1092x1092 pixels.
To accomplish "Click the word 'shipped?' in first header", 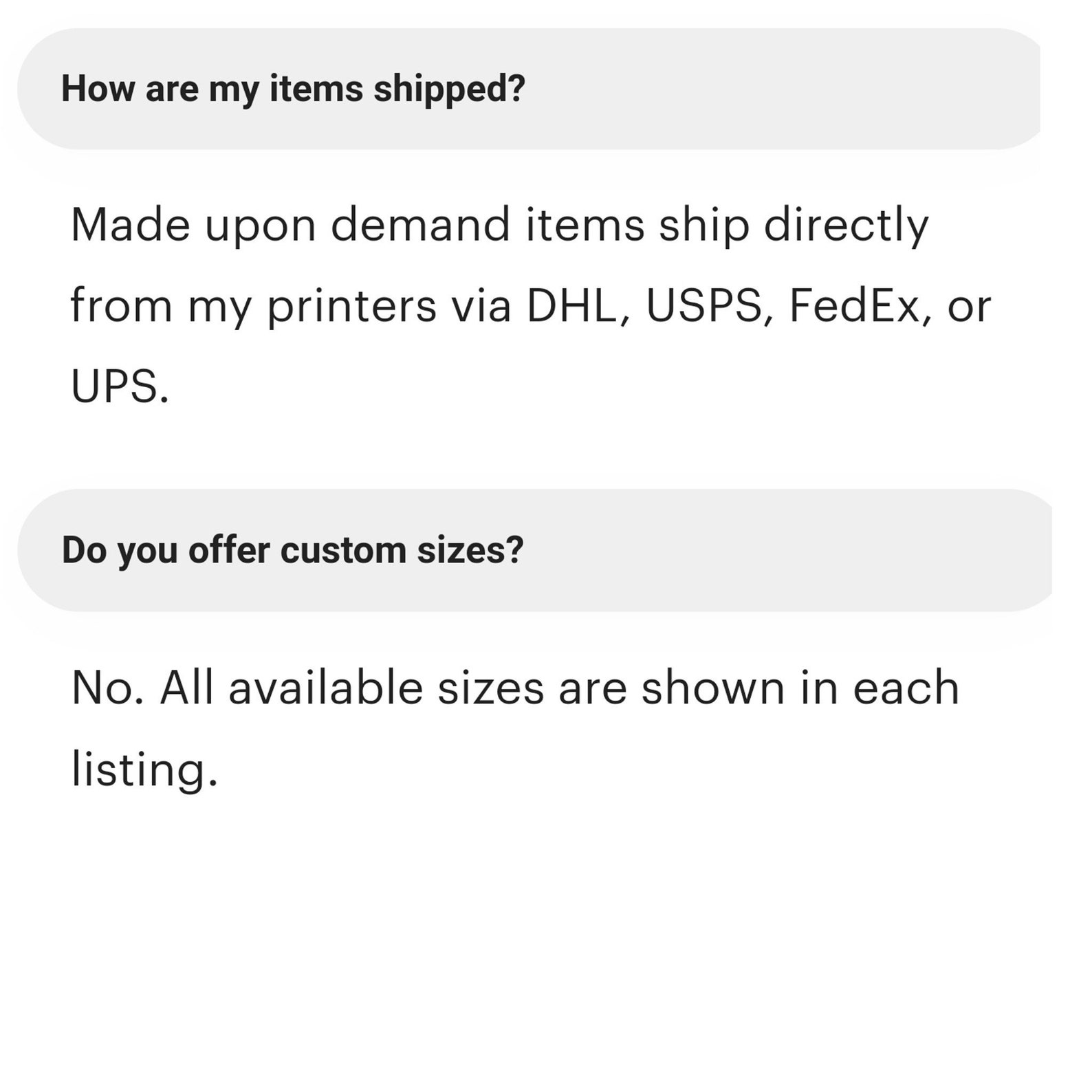I will (x=449, y=89).
